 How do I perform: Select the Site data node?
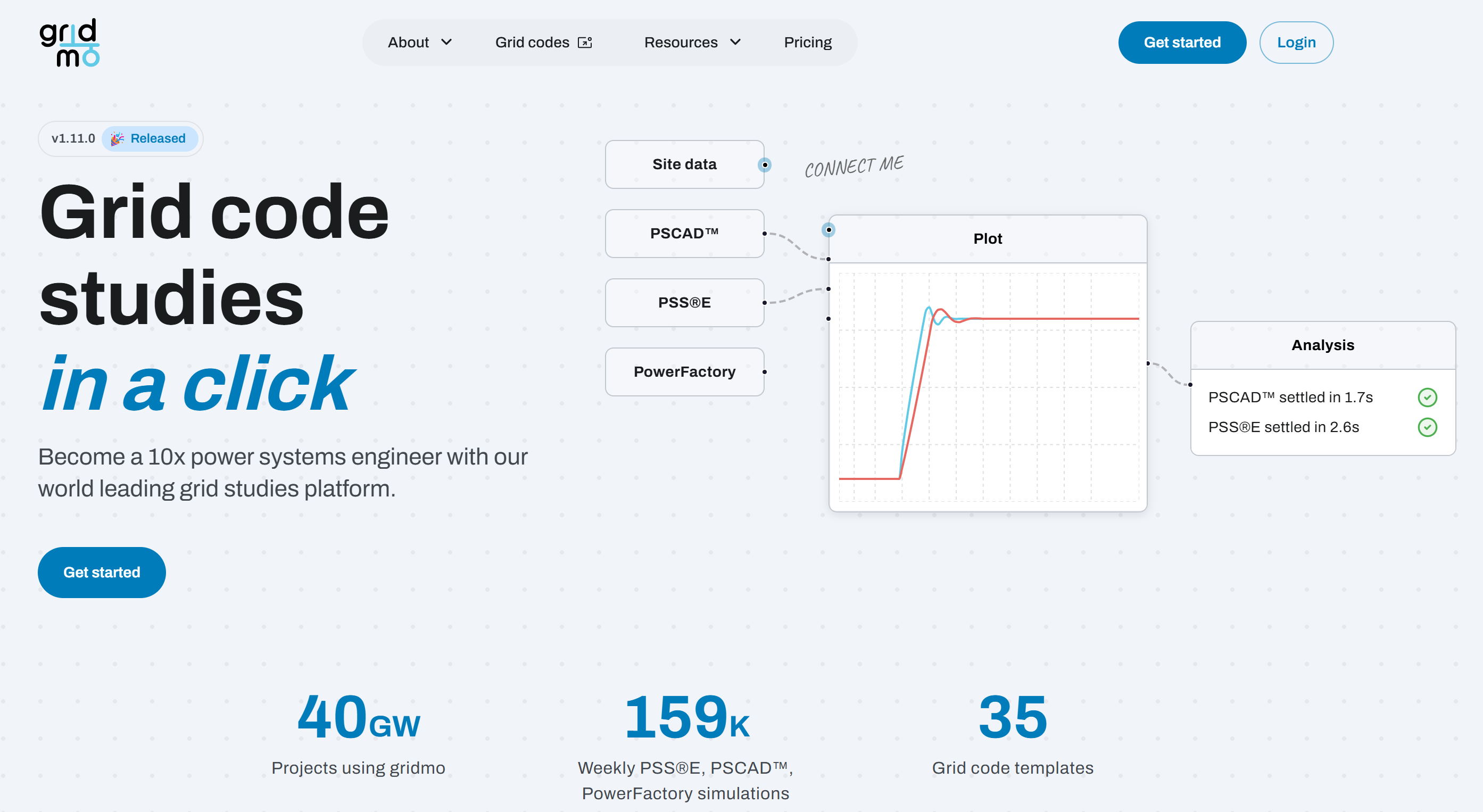684,164
